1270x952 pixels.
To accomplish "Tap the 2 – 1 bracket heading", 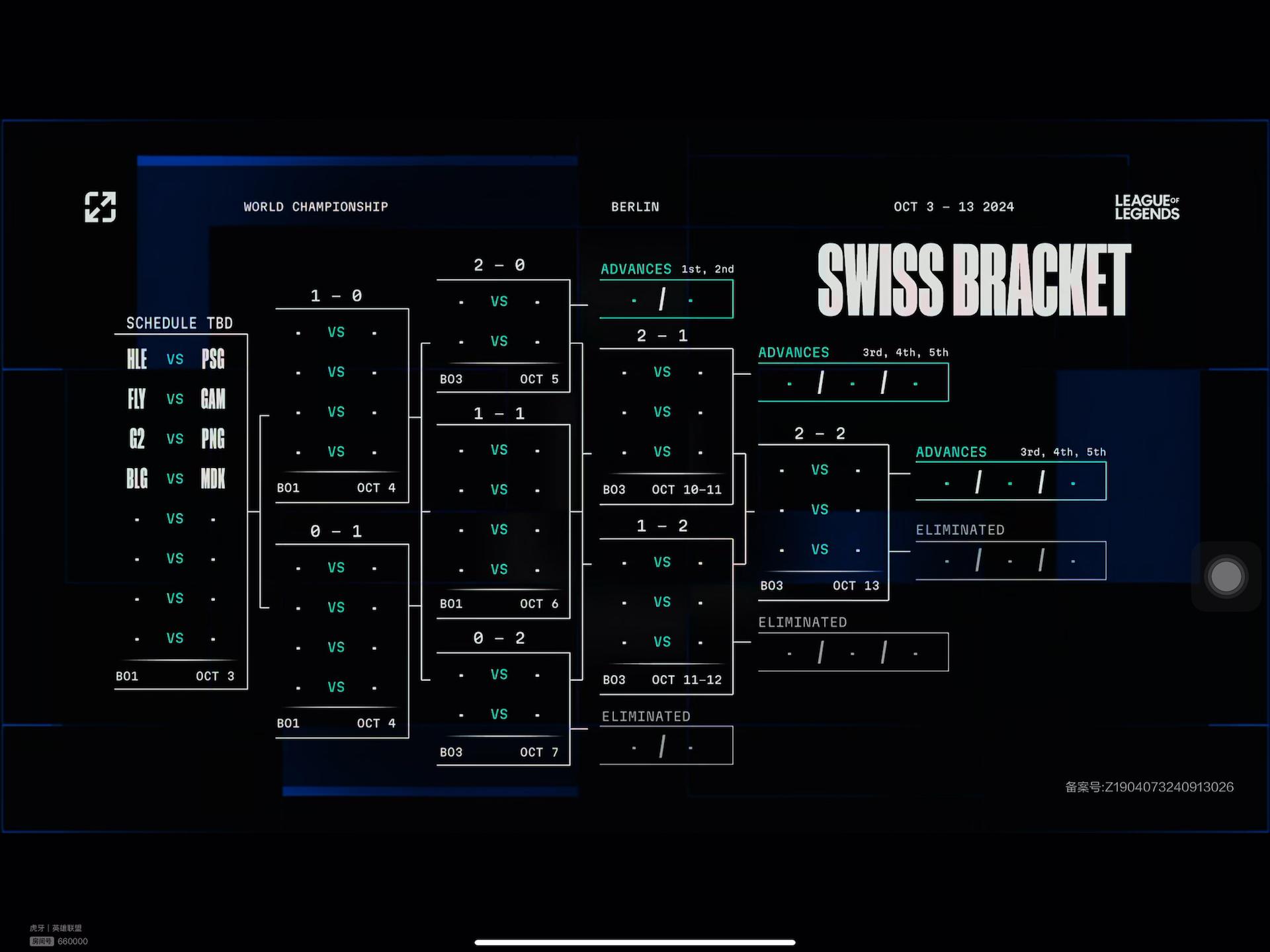I will coord(662,335).
